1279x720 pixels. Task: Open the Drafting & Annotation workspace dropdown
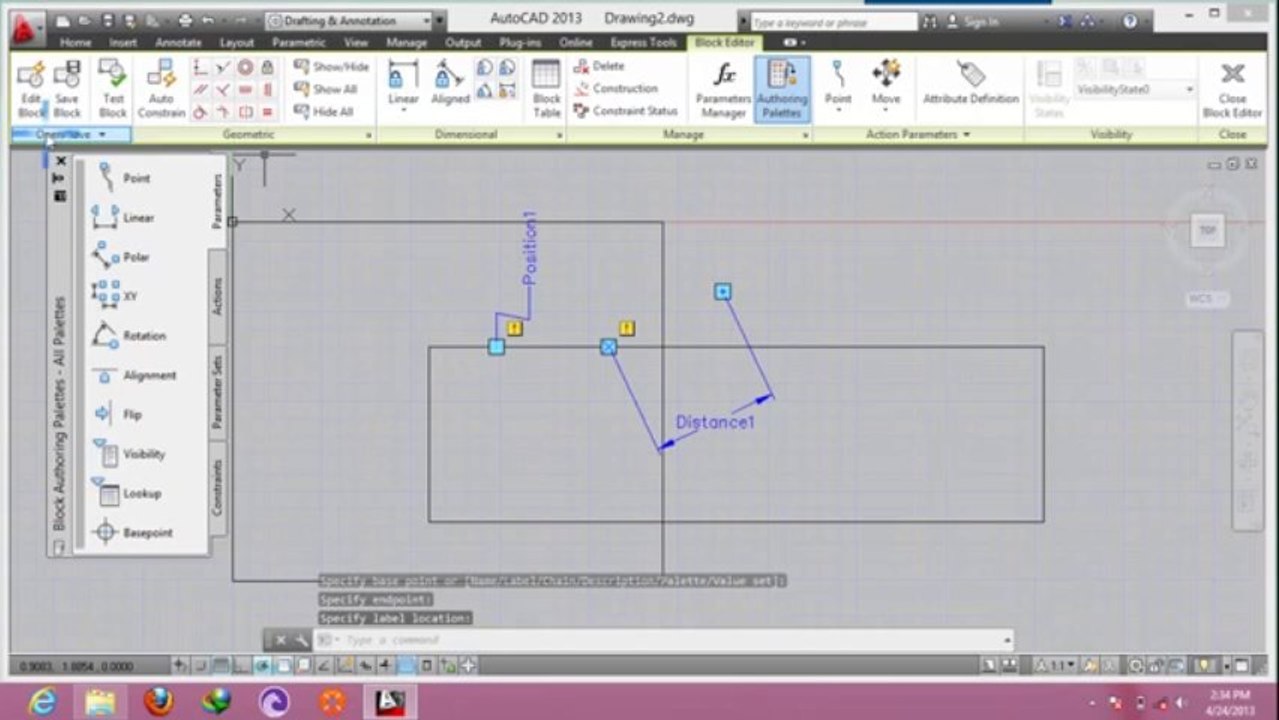[348, 20]
